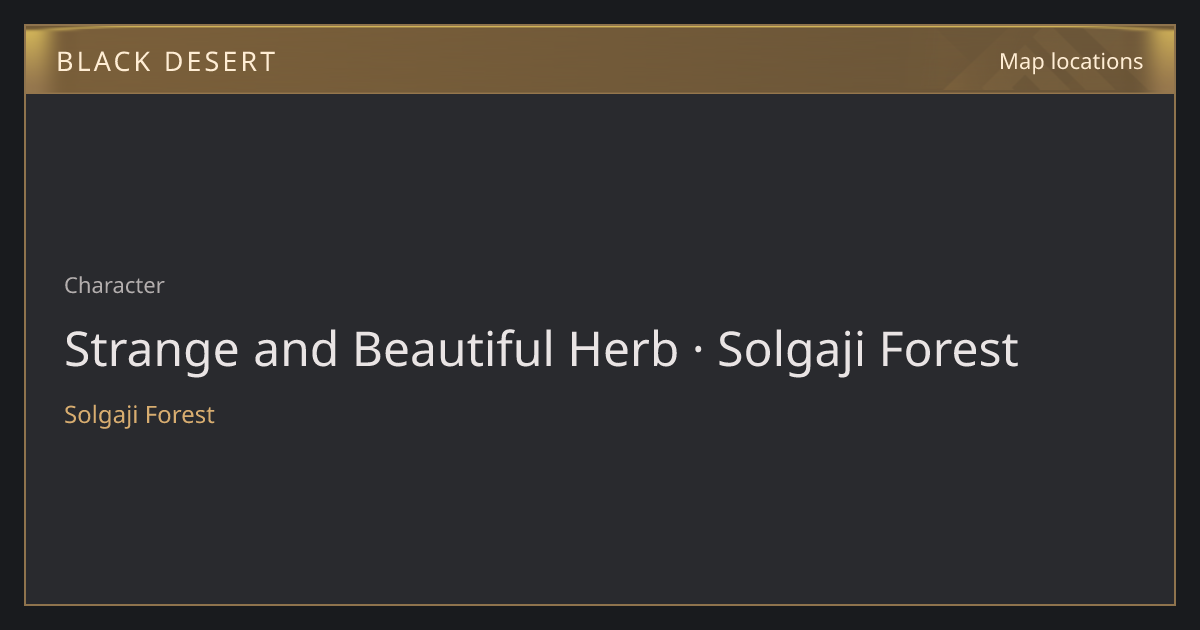Screen dimensions: 1200x630
Task: Open the Map locations link
Action: pyautogui.click(x=1071, y=61)
